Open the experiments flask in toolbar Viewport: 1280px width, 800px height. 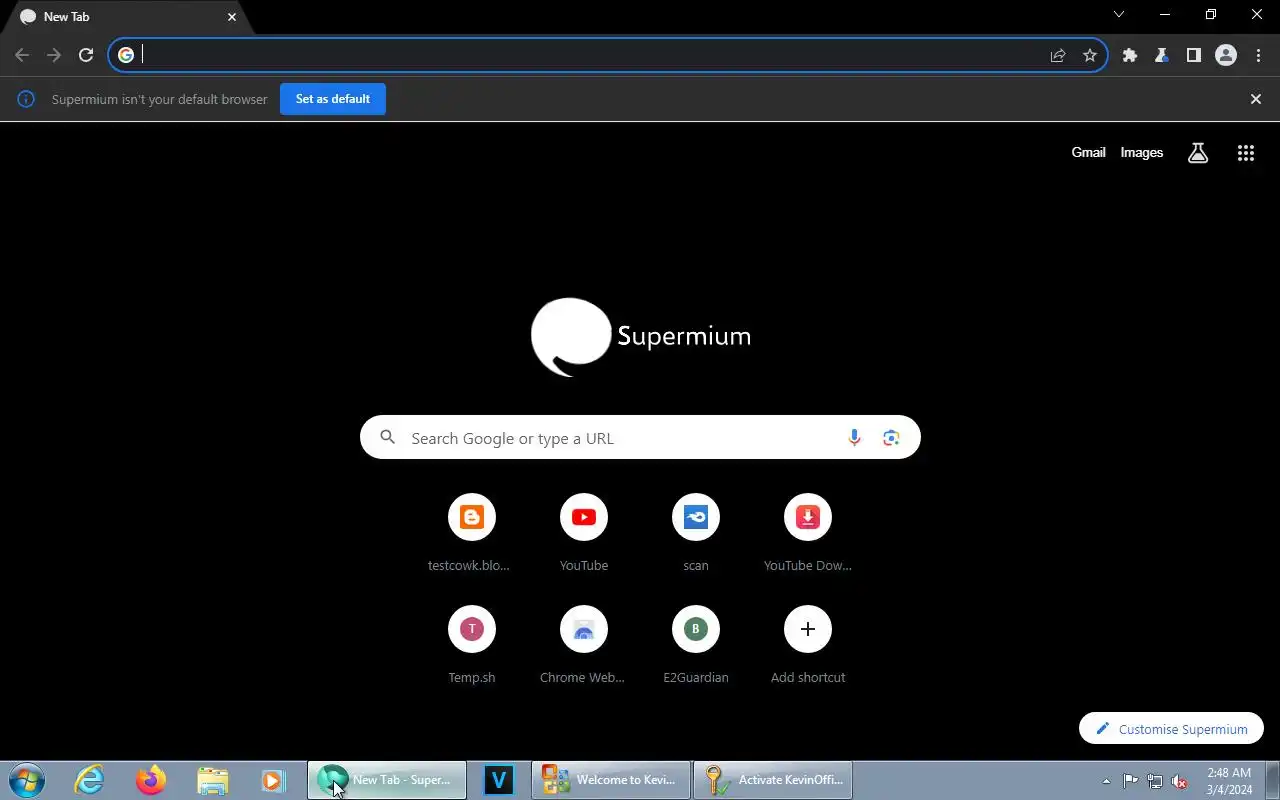[x=1161, y=55]
